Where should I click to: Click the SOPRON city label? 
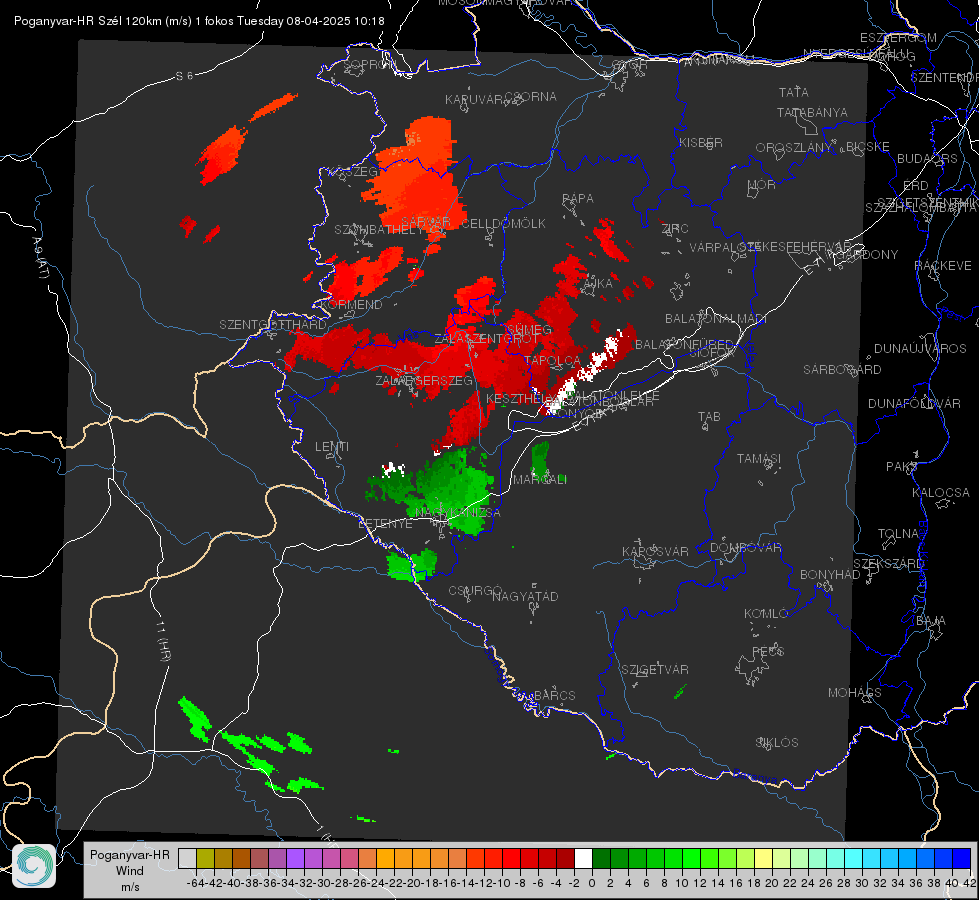pos(369,64)
